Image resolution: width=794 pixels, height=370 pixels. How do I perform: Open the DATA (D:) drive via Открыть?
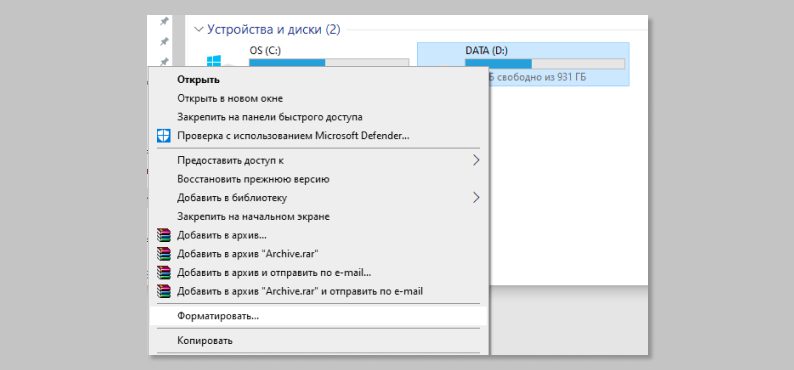click(198, 80)
